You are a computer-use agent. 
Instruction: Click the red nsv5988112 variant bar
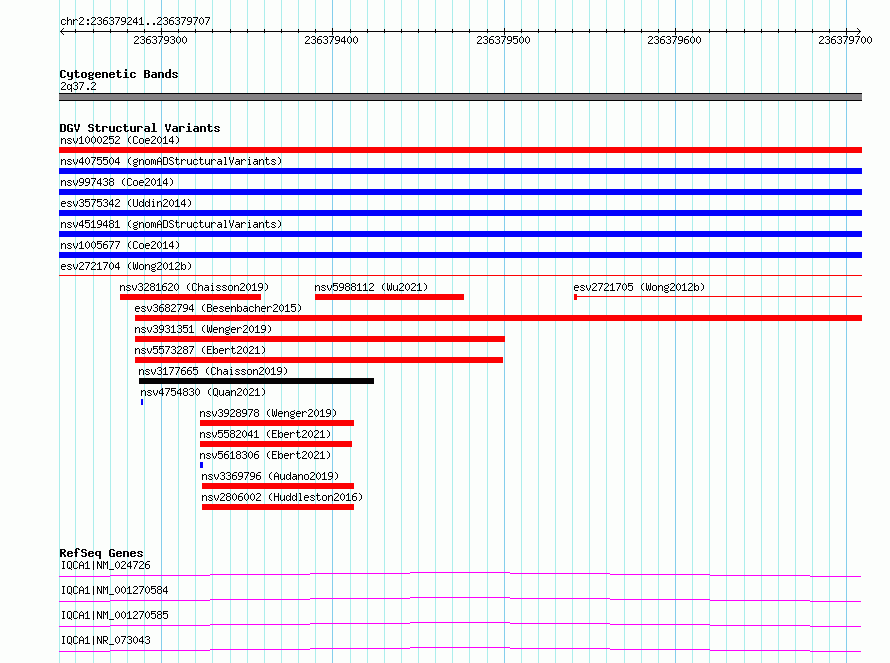(x=389, y=297)
